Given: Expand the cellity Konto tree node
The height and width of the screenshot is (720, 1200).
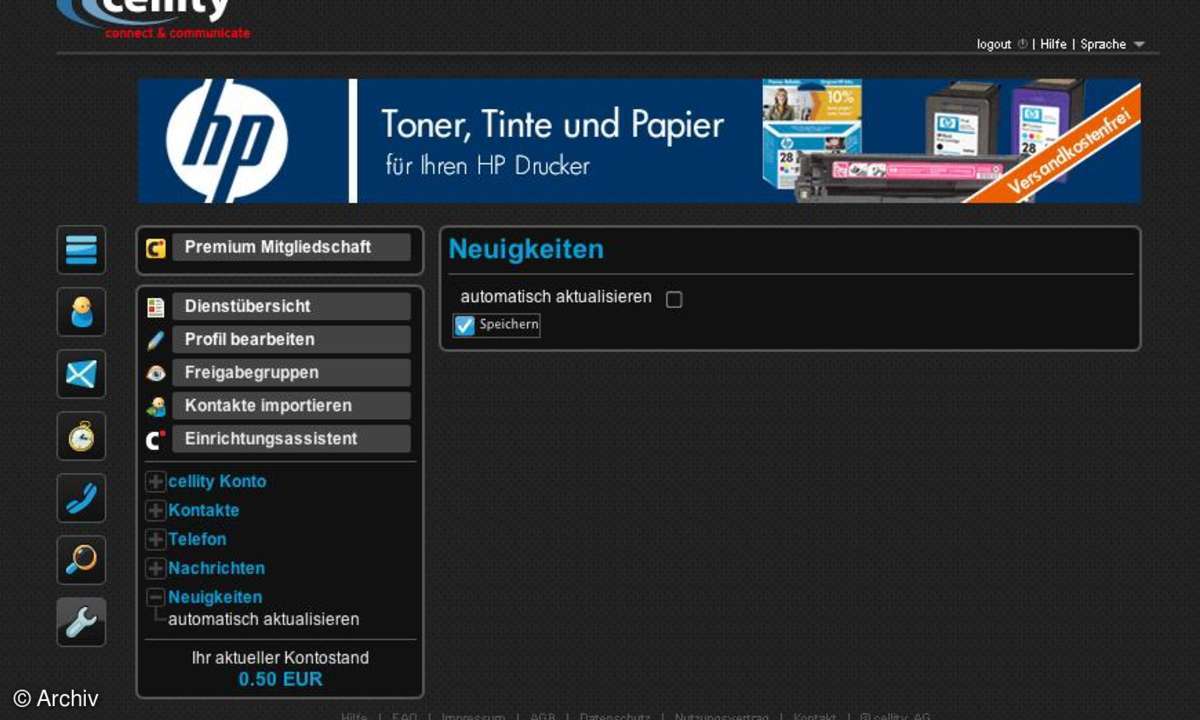Looking at the screenshot, I should coord(155,482).
